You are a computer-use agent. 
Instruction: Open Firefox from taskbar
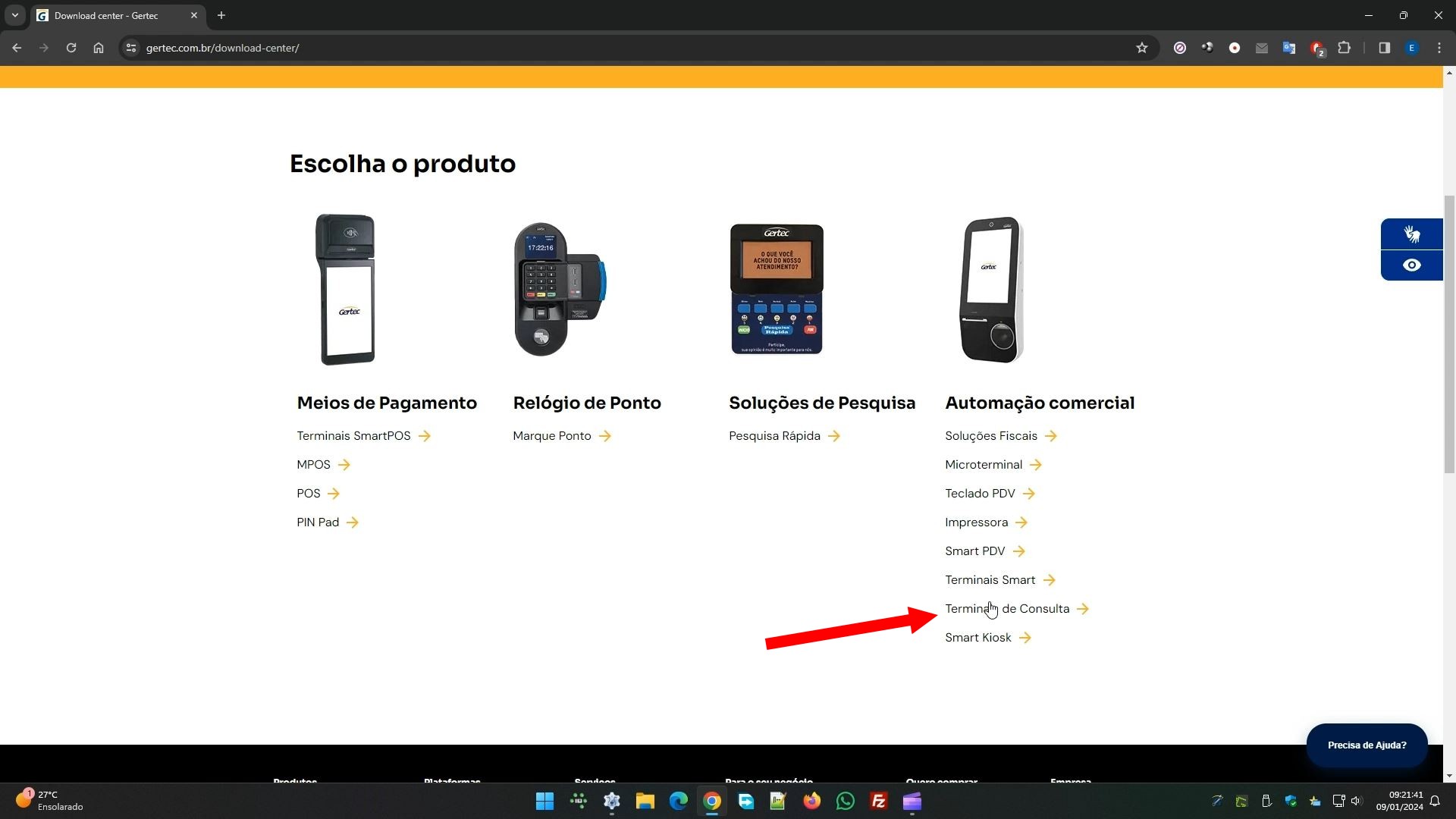pyautogui.click(x=811, y=801)
